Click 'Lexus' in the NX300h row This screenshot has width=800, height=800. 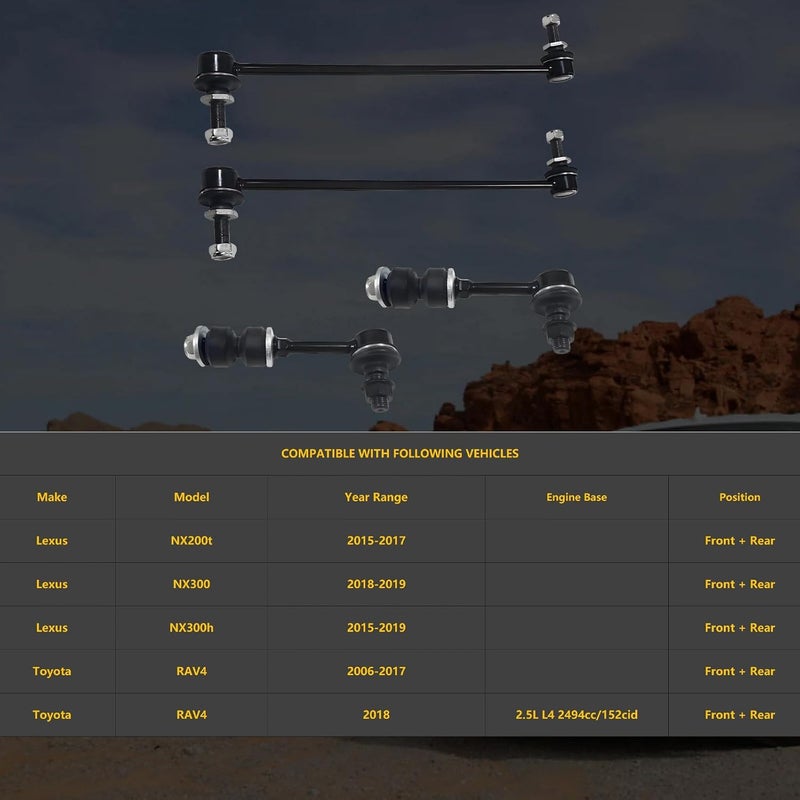click(52, 628)
